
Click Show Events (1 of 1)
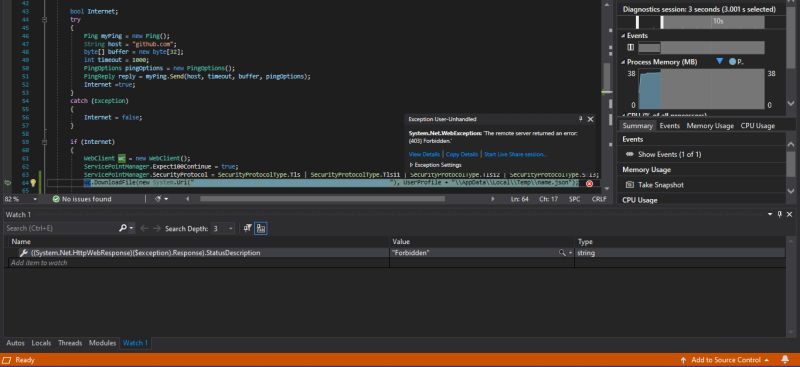pos(669,154)
